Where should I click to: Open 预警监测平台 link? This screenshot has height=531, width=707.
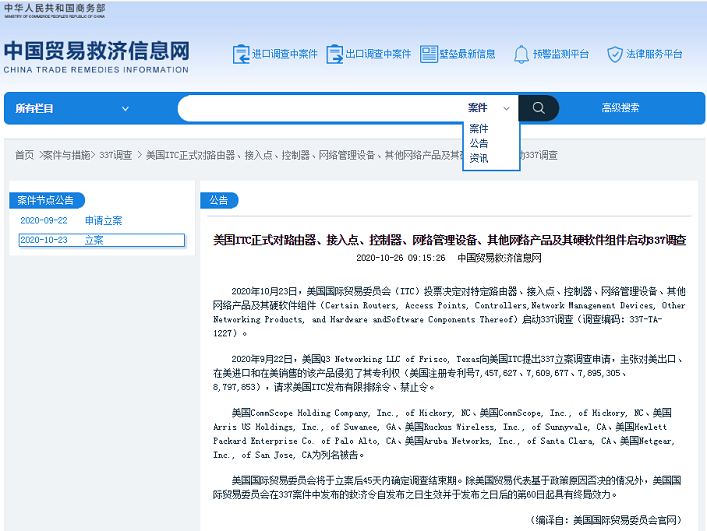click(561, 54)
